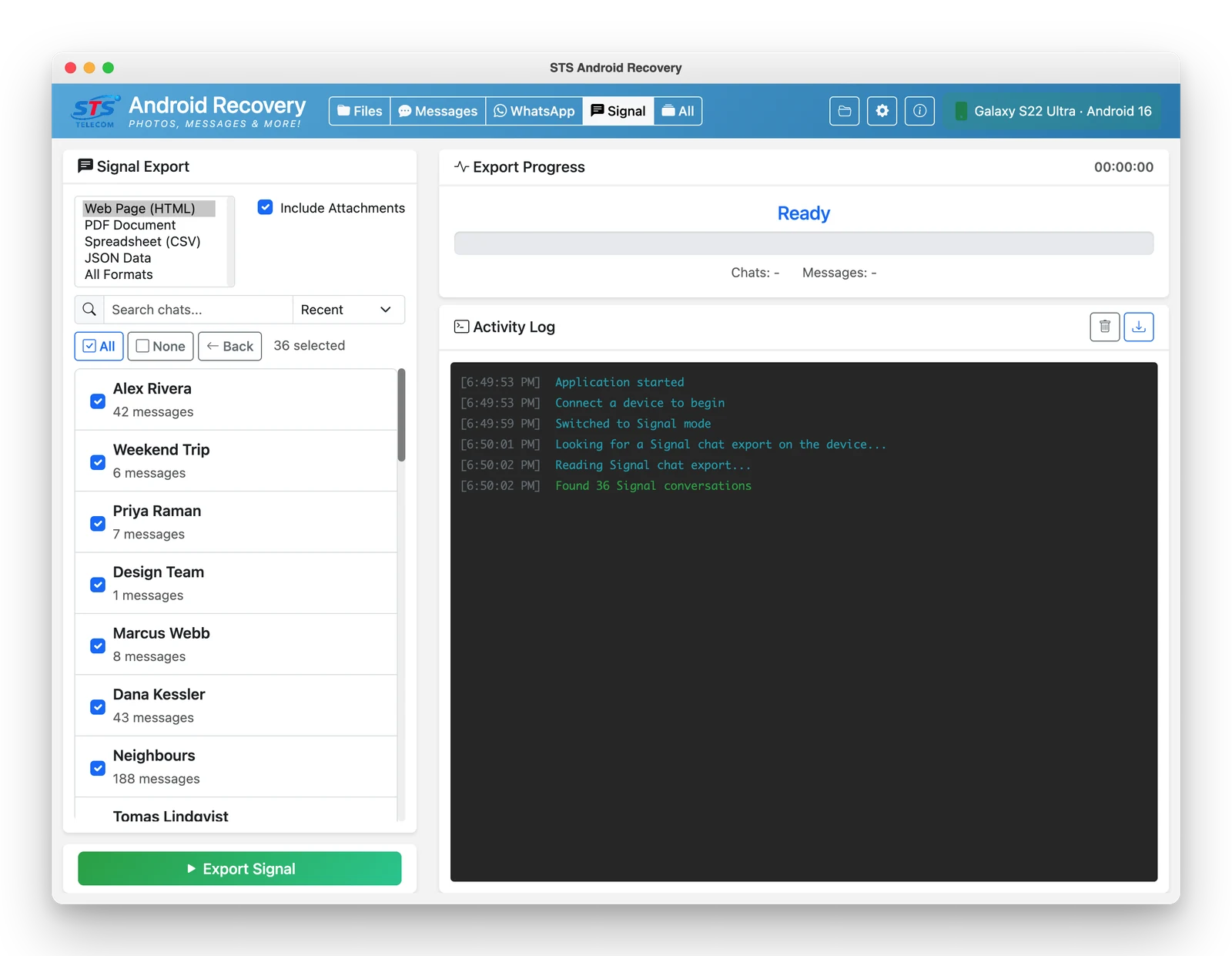Click the 00:00:00 elapsed timer

1123,166
